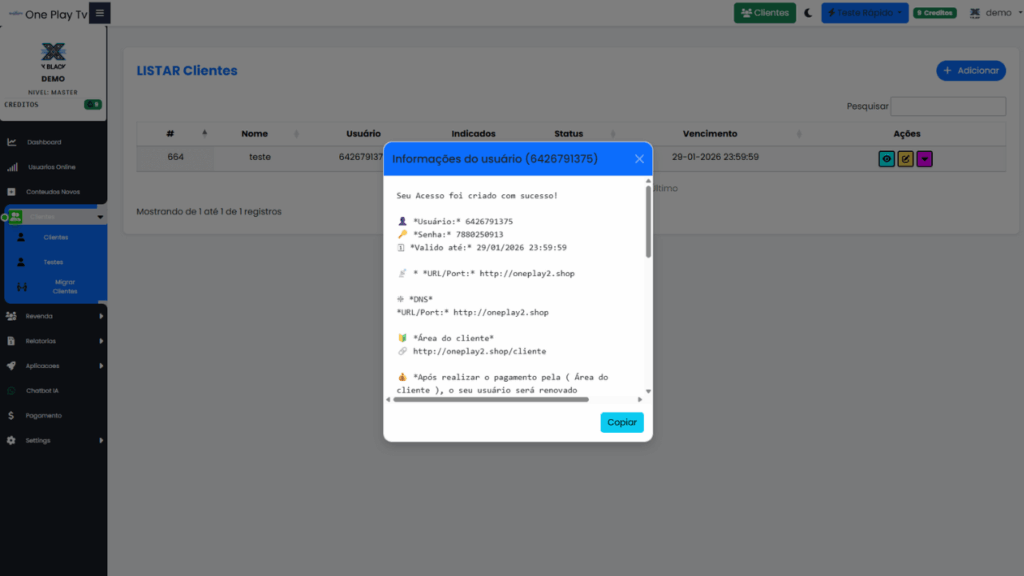Click the dialog's vertical scrollbar thumb

pyautogui.click(x=648, y=221)
